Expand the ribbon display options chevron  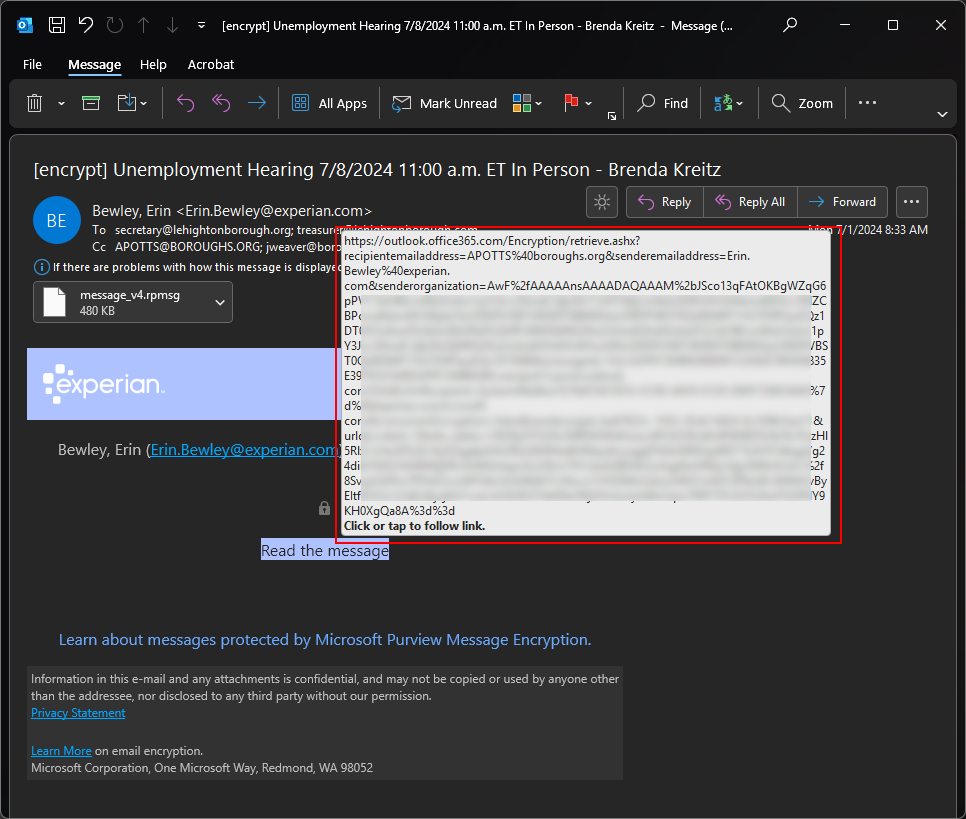click(941, 115)
